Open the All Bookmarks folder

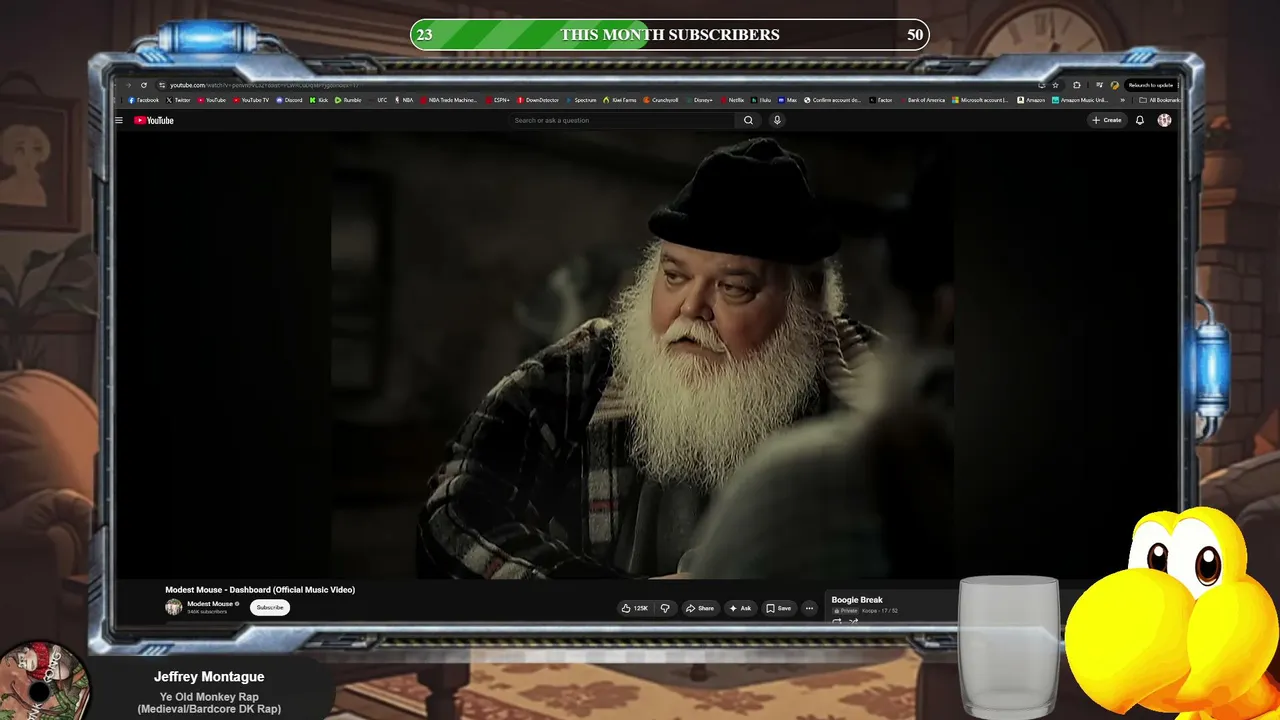1160,100
